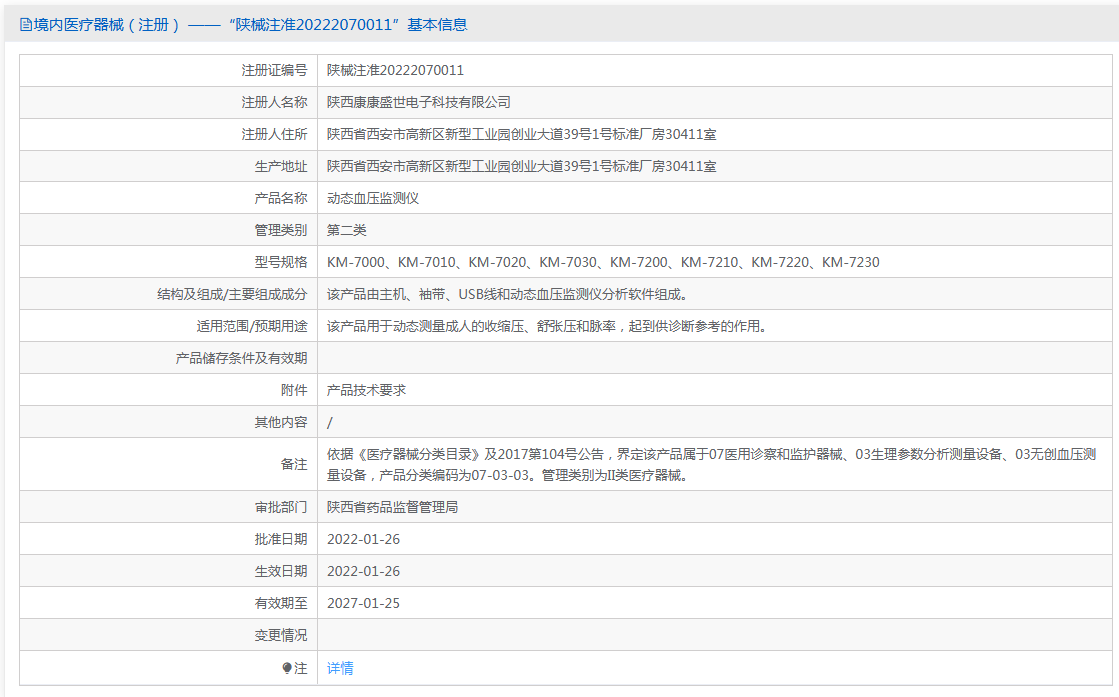
Task: Select the registration number 陕械注准20222070011 value
Action: point(395,71)
